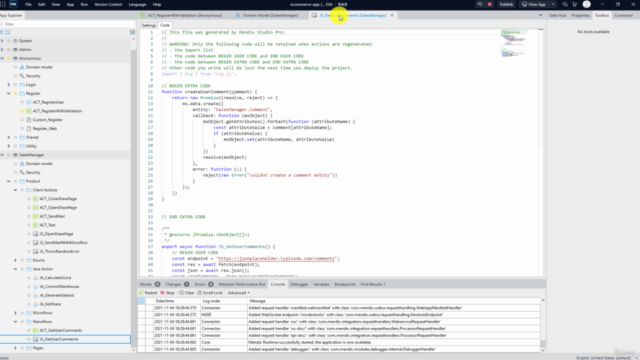Image resolution: width=640 pixels, height=360 pixels.
Task: Open the Advanced dropdown in the Console
Action: click(239, 293)
